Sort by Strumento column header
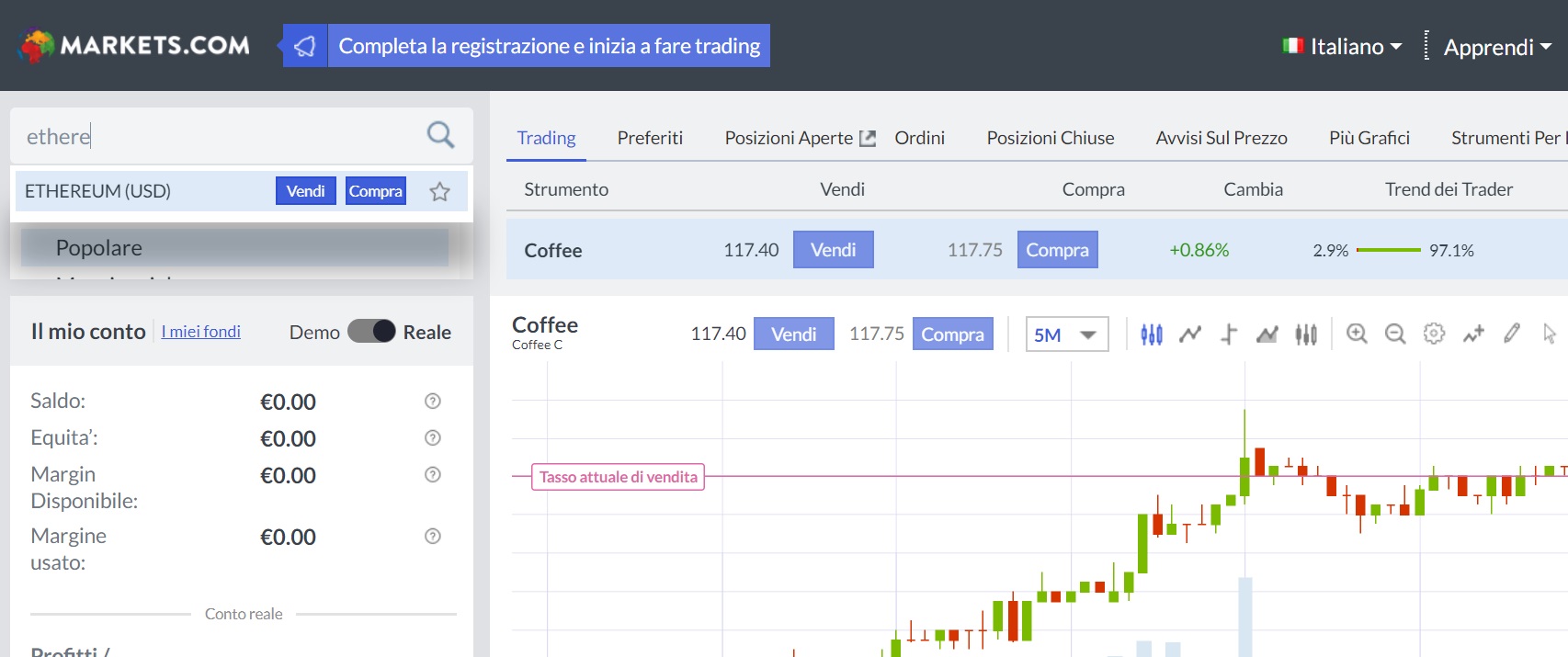The height and width of the screenshot is (657, 1568). pos(566,189)
